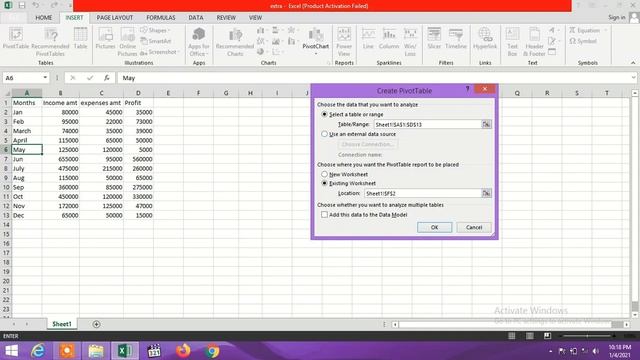Insert a Column sparkline
This screenshot has width=640, height=360.
389,39
